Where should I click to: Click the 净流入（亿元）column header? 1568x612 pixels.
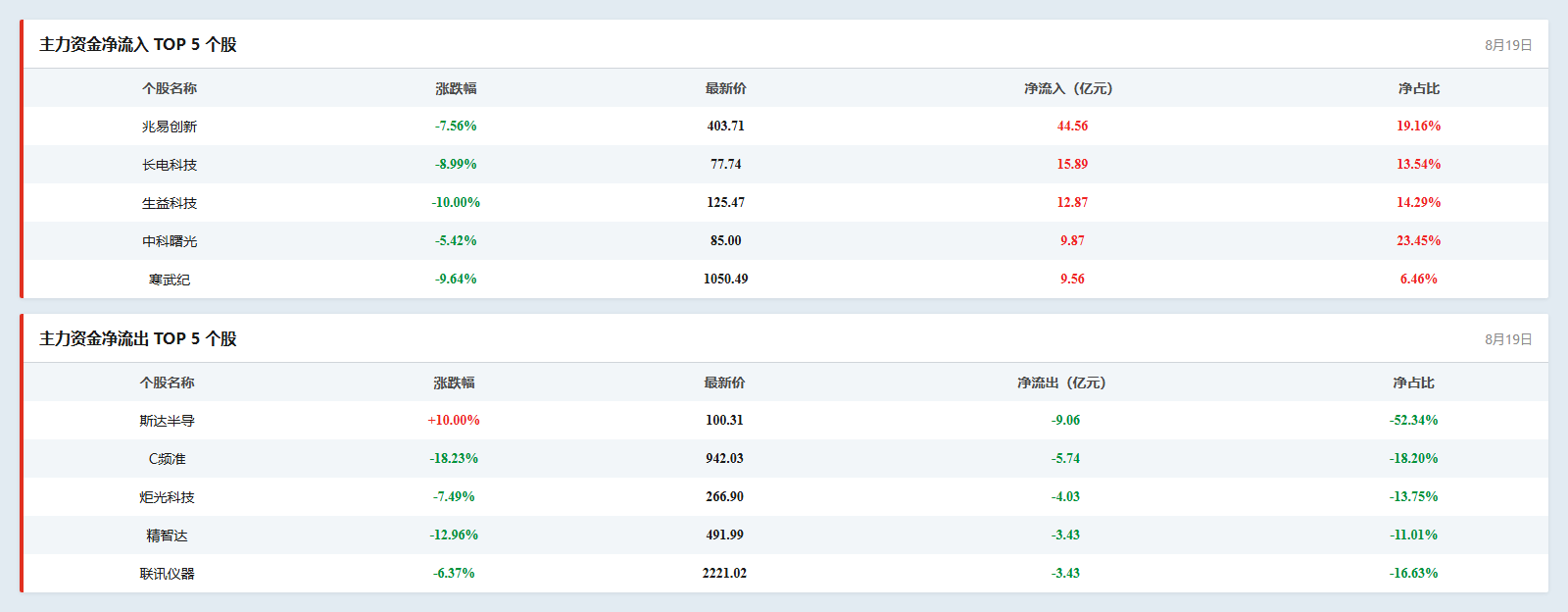[1069, 88]
